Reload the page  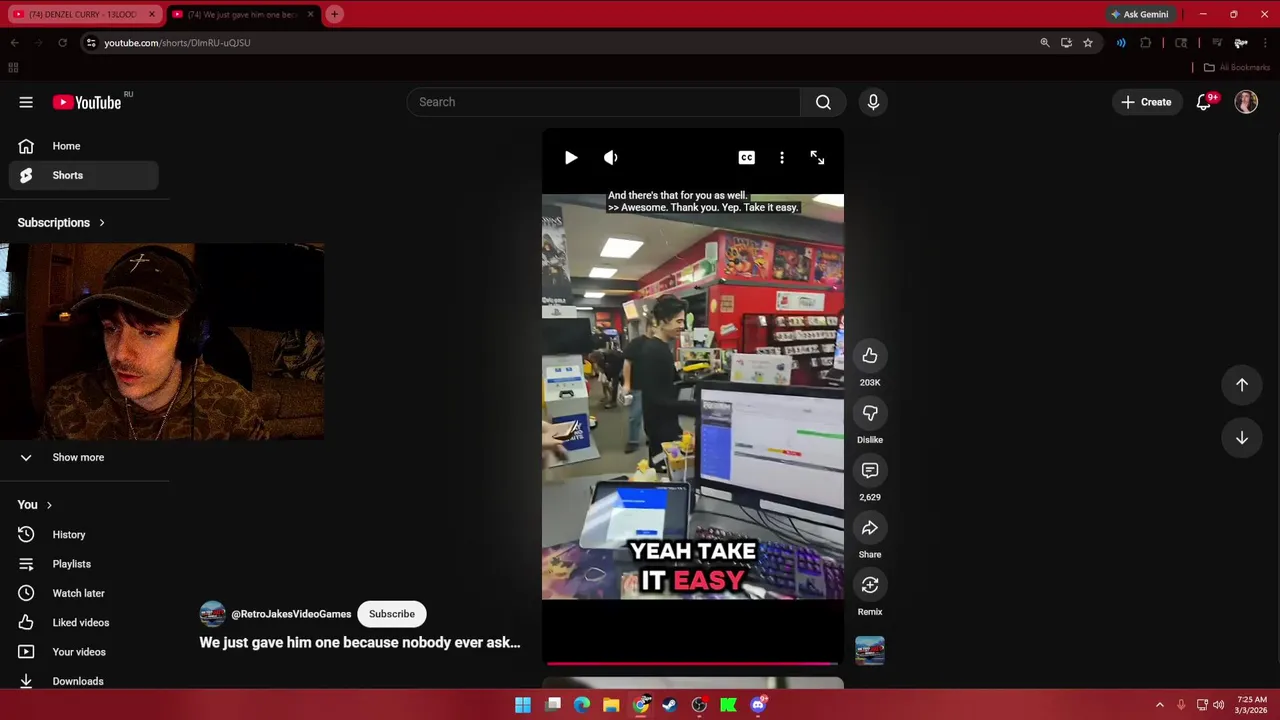(62, 43)
